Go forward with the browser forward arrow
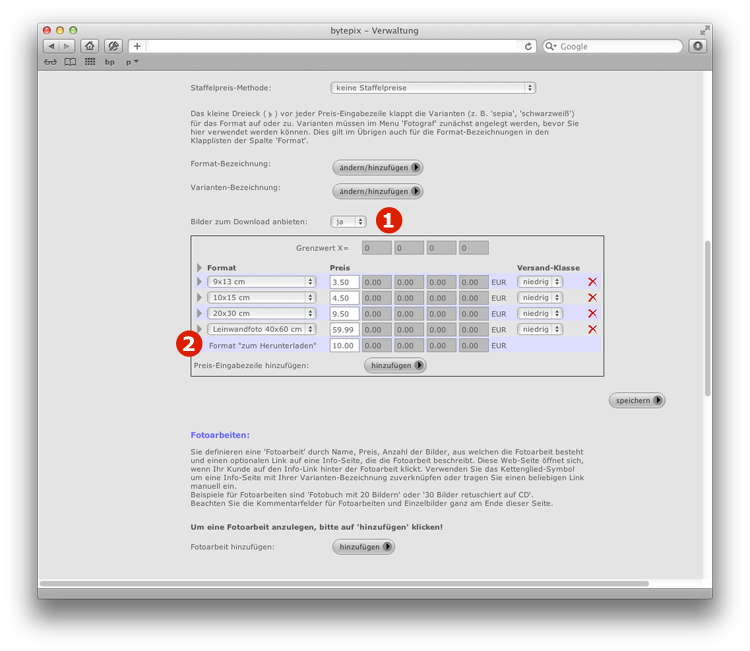Image resolution: width=750 pixels, height=651 pixels. (66, 46)
